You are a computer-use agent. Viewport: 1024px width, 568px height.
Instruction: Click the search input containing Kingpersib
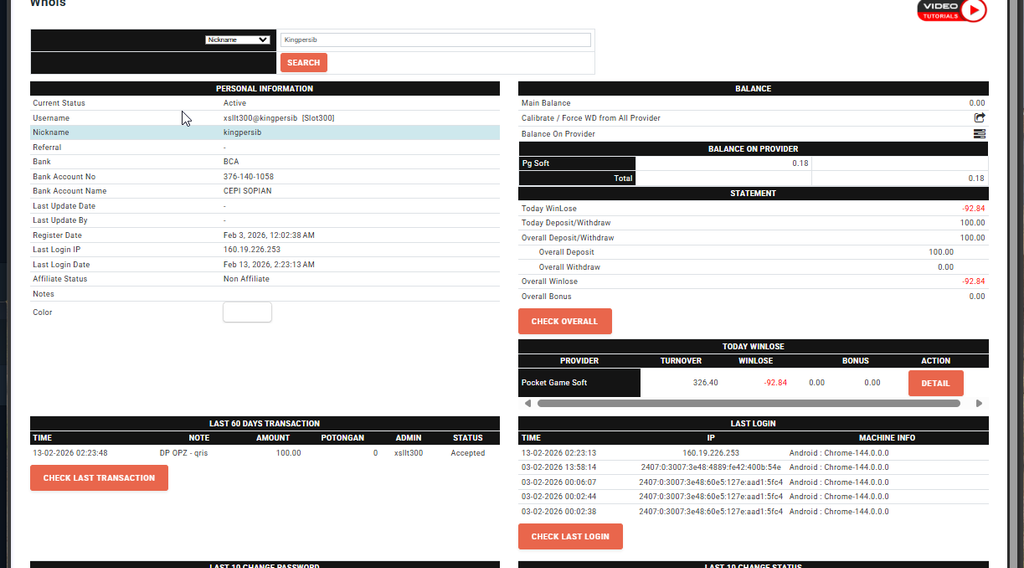tap(436, 40)
